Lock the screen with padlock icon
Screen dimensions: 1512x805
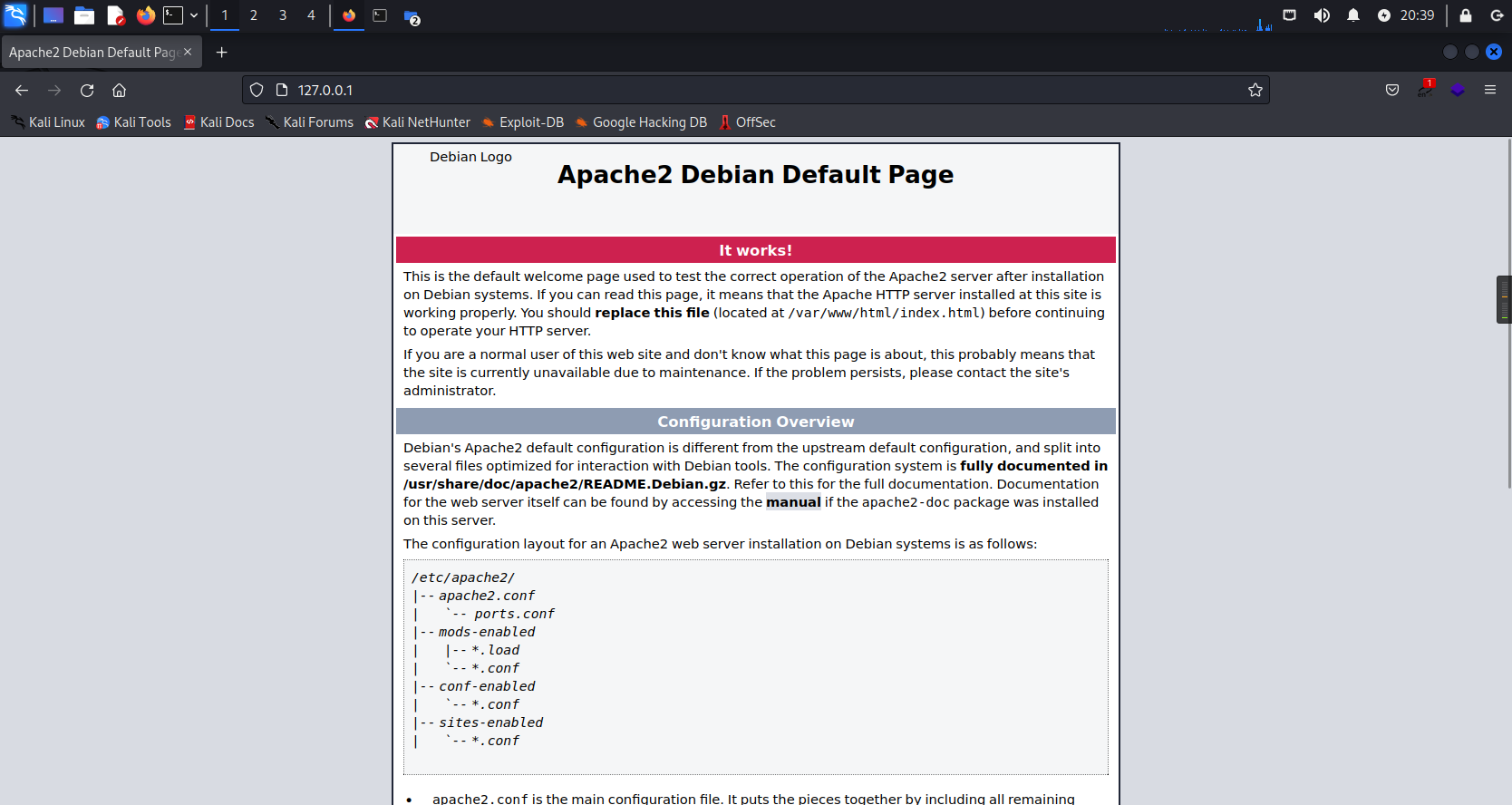[1466, 15]
